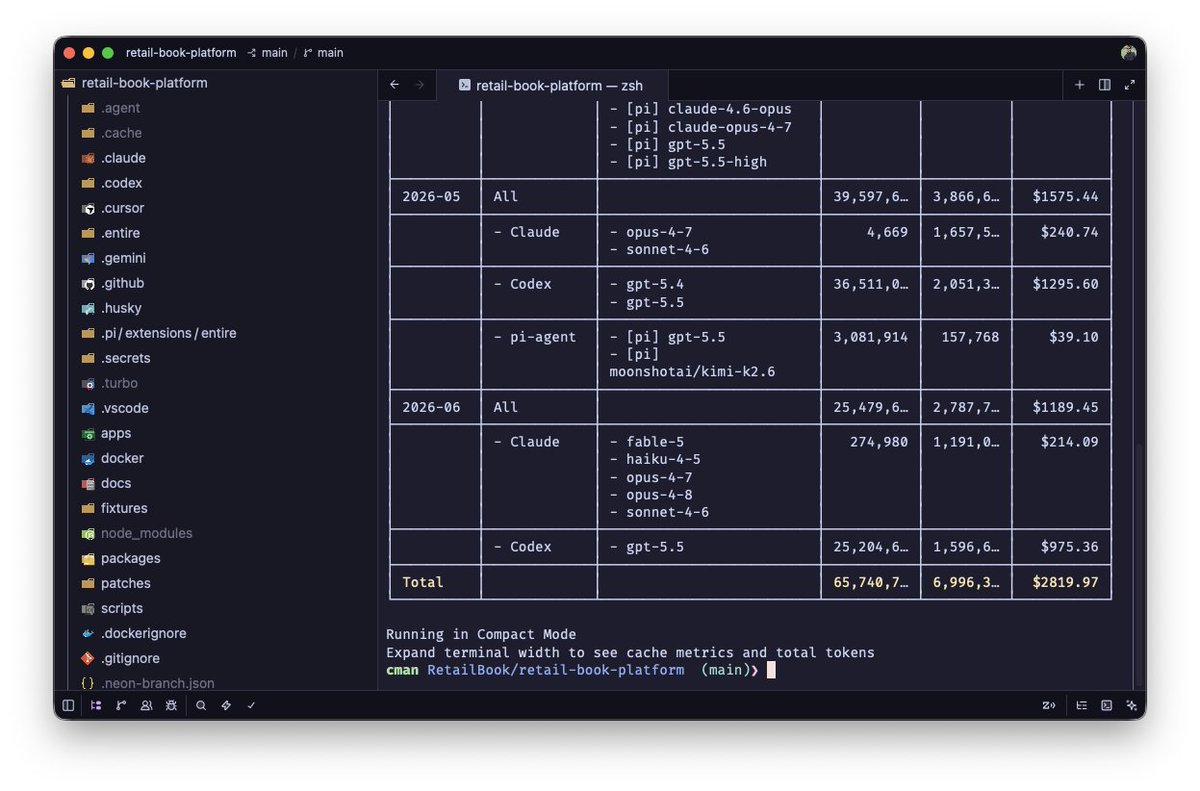Click the lightning bolt icon in status bar
This screenshot has width=1200, height=791.
226,705
